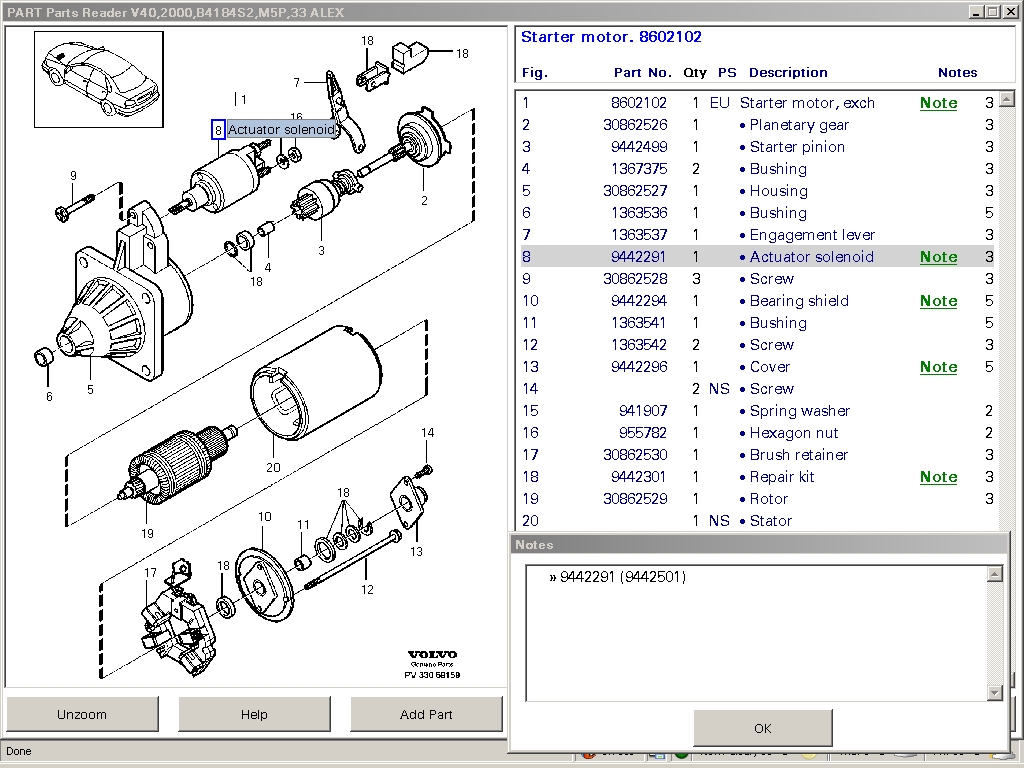The height and width of the screenshot is (768, 1024).
Task: Select the Starter pinion row
Action: coord(758,147)
